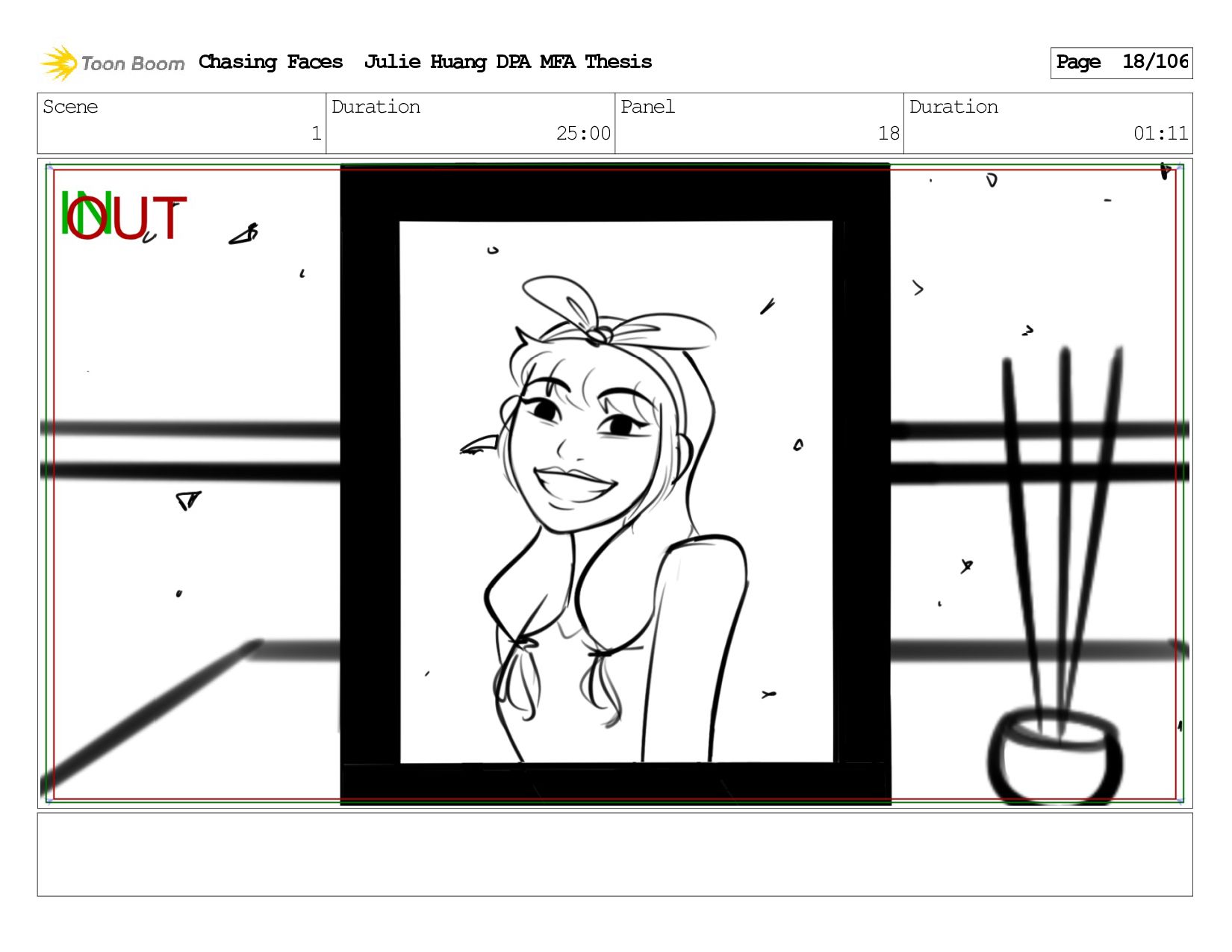
Task: Click the scene number value '1'
Action: (x=317, y=134)
